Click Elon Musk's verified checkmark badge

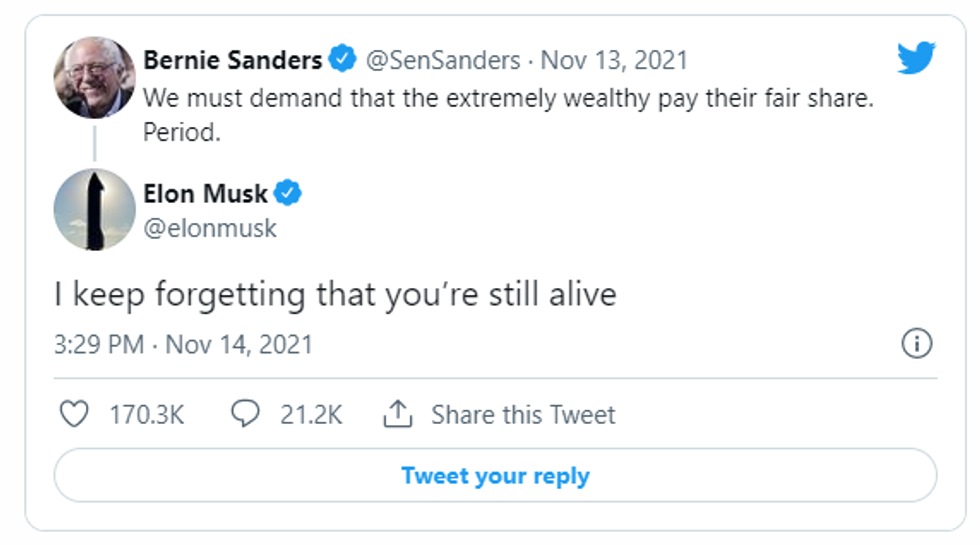coord(288,193)
